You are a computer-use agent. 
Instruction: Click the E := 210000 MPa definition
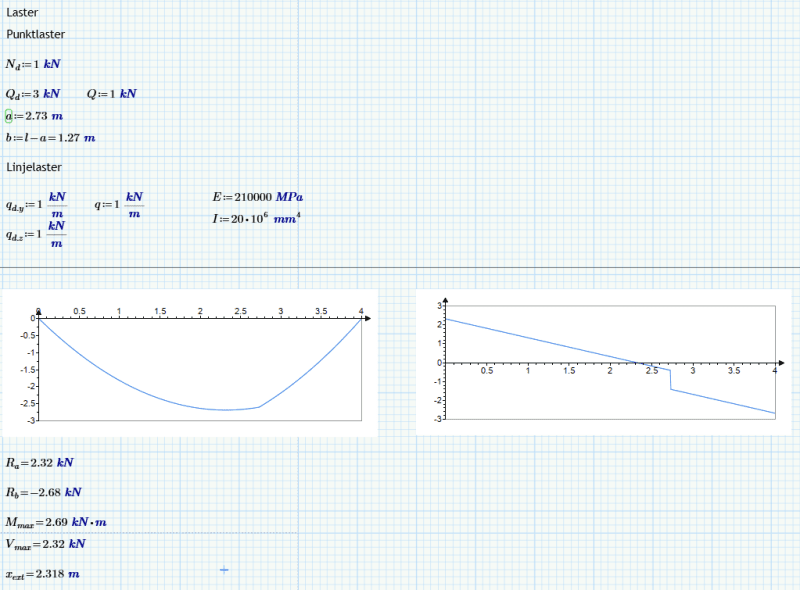(258, 197)
